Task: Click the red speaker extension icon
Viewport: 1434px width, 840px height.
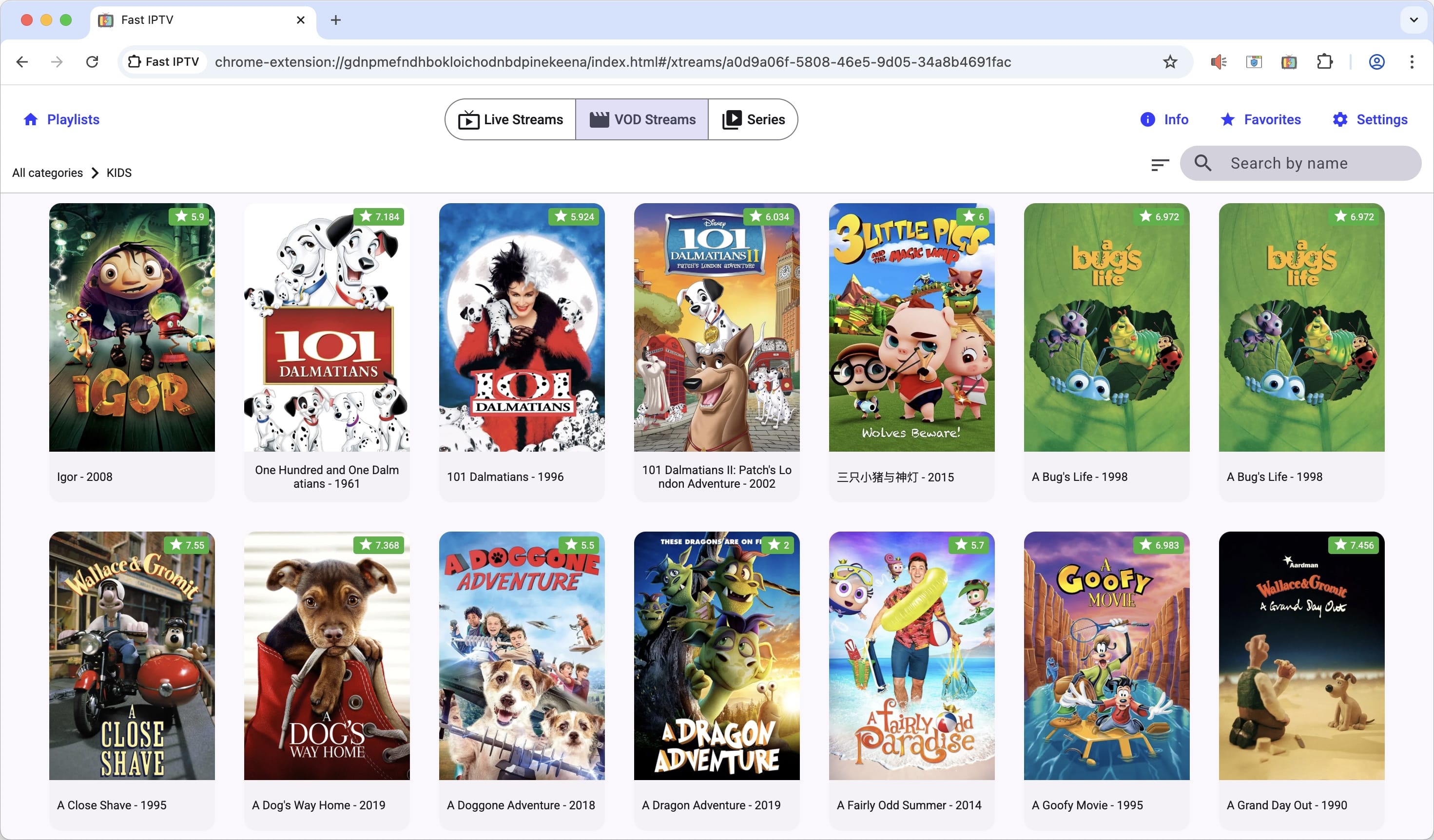Action: 1219,62
